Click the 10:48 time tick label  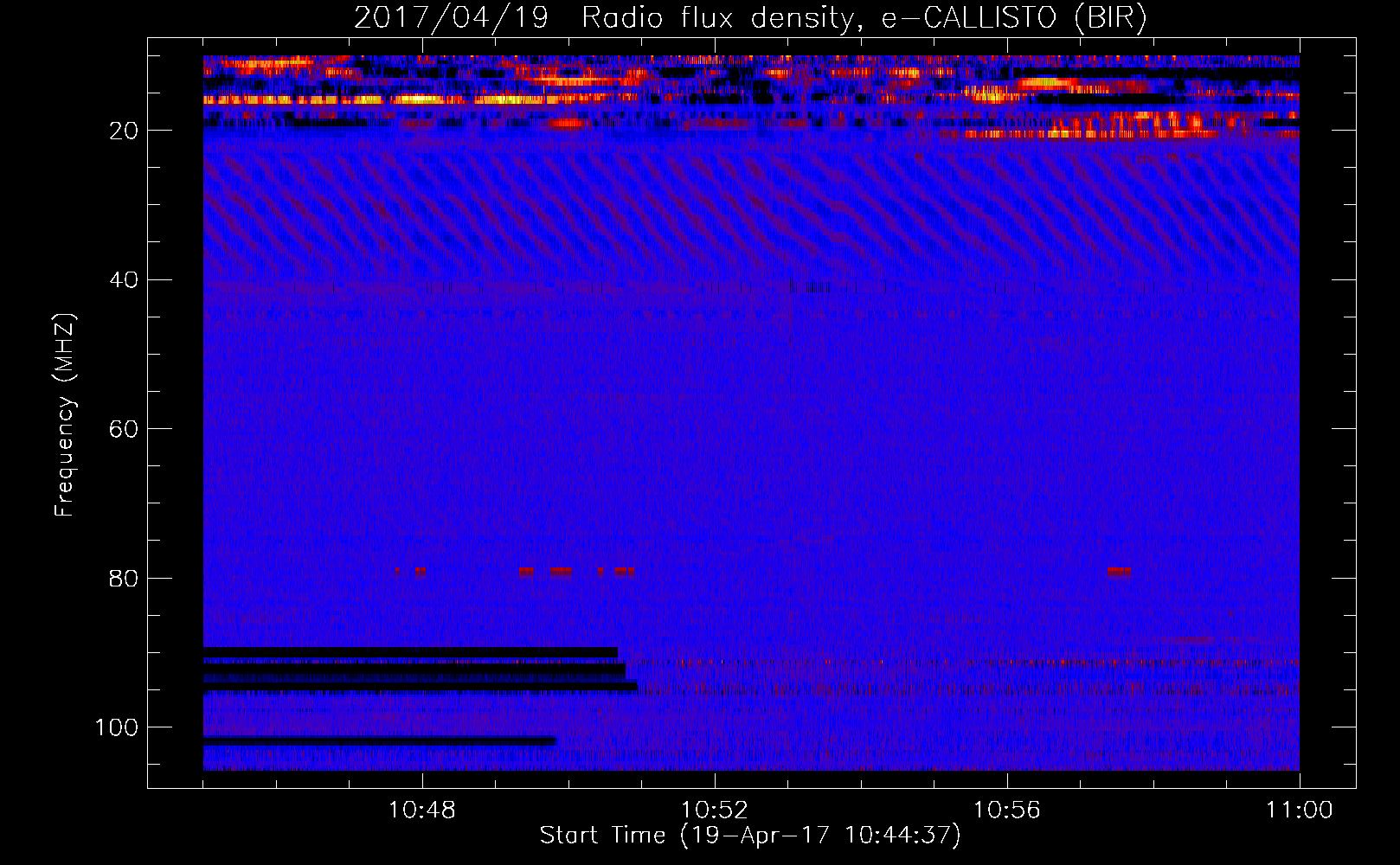422,811
